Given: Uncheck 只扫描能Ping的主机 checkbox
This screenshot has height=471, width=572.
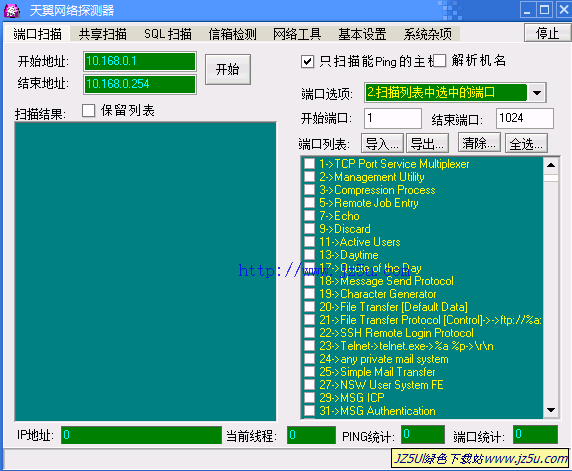Looking at the screenshot, I should (x=308, y=61).
